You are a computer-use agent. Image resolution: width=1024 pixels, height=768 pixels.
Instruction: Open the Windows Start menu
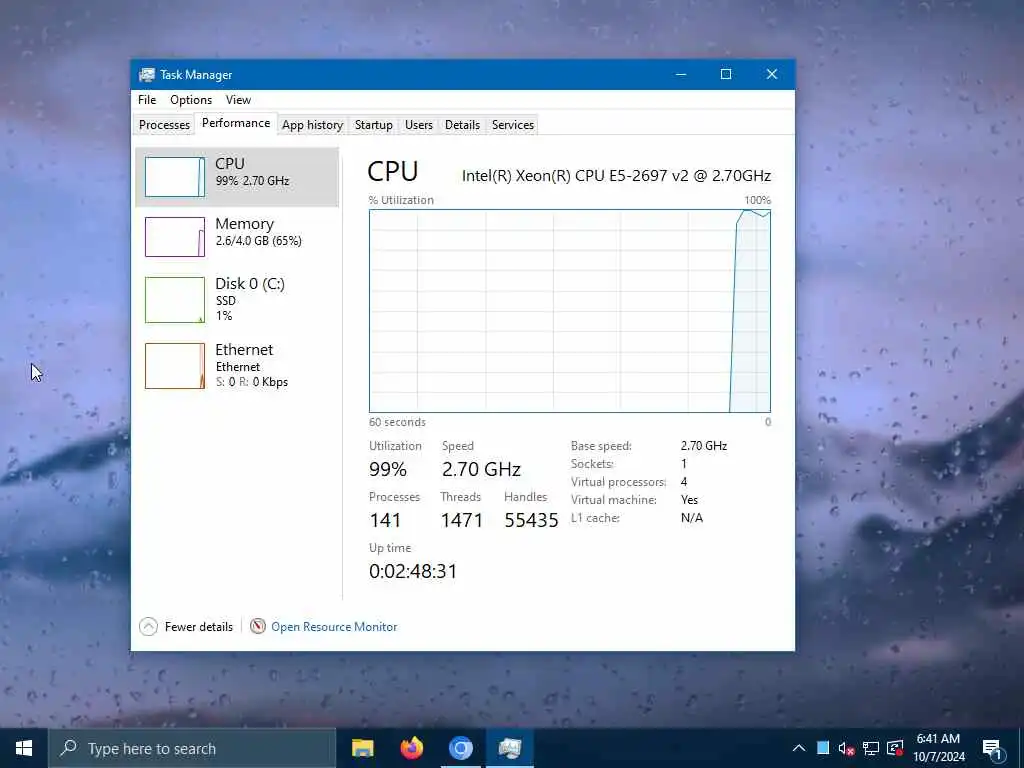pos(24,748)
